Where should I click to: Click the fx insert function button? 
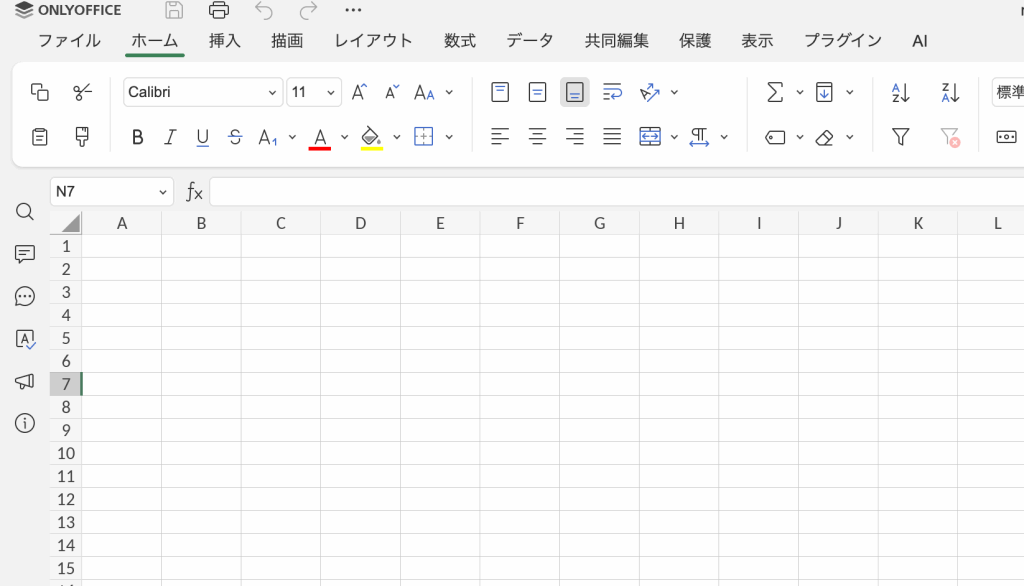pos(194,192)
